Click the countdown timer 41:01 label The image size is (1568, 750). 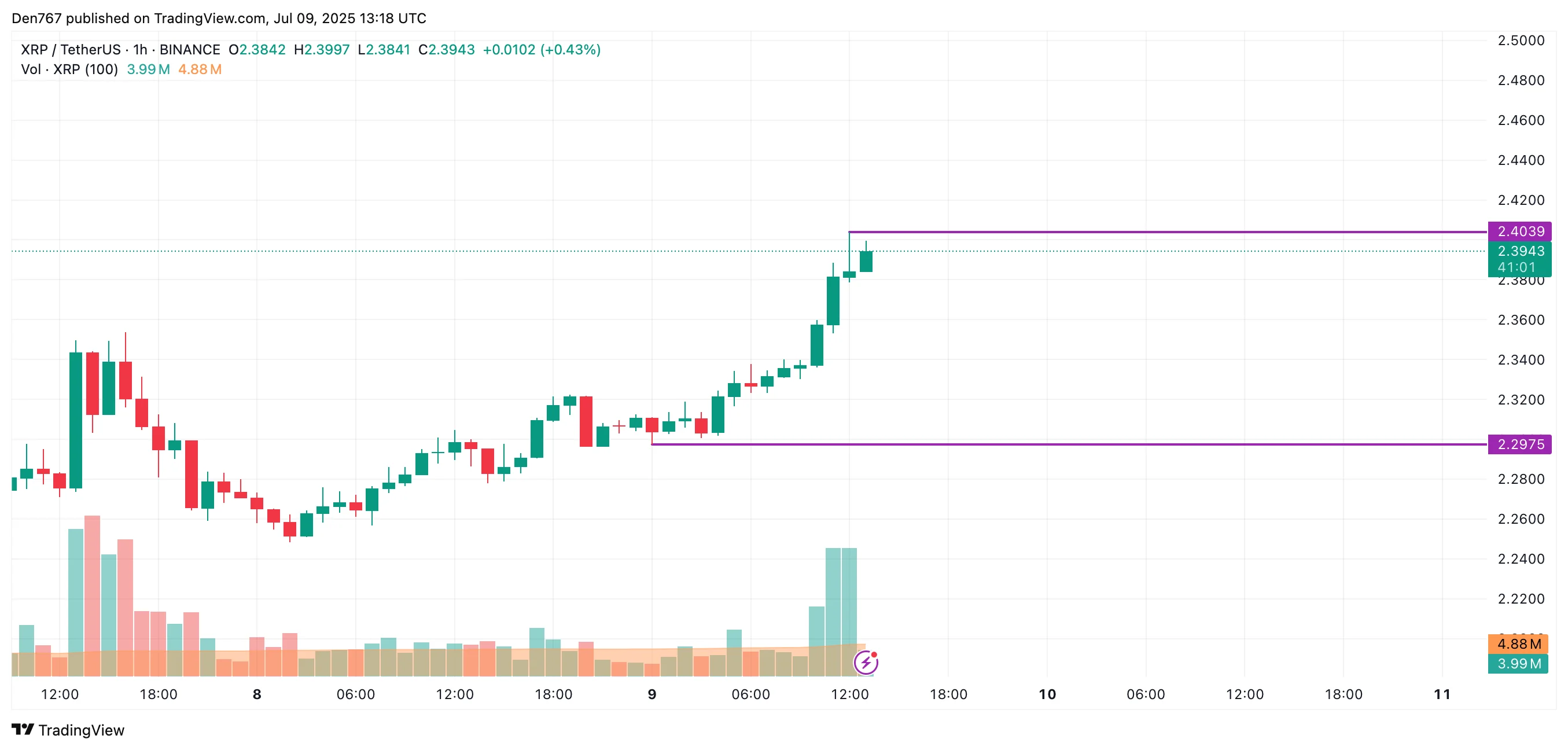(x=1516, y=267)
